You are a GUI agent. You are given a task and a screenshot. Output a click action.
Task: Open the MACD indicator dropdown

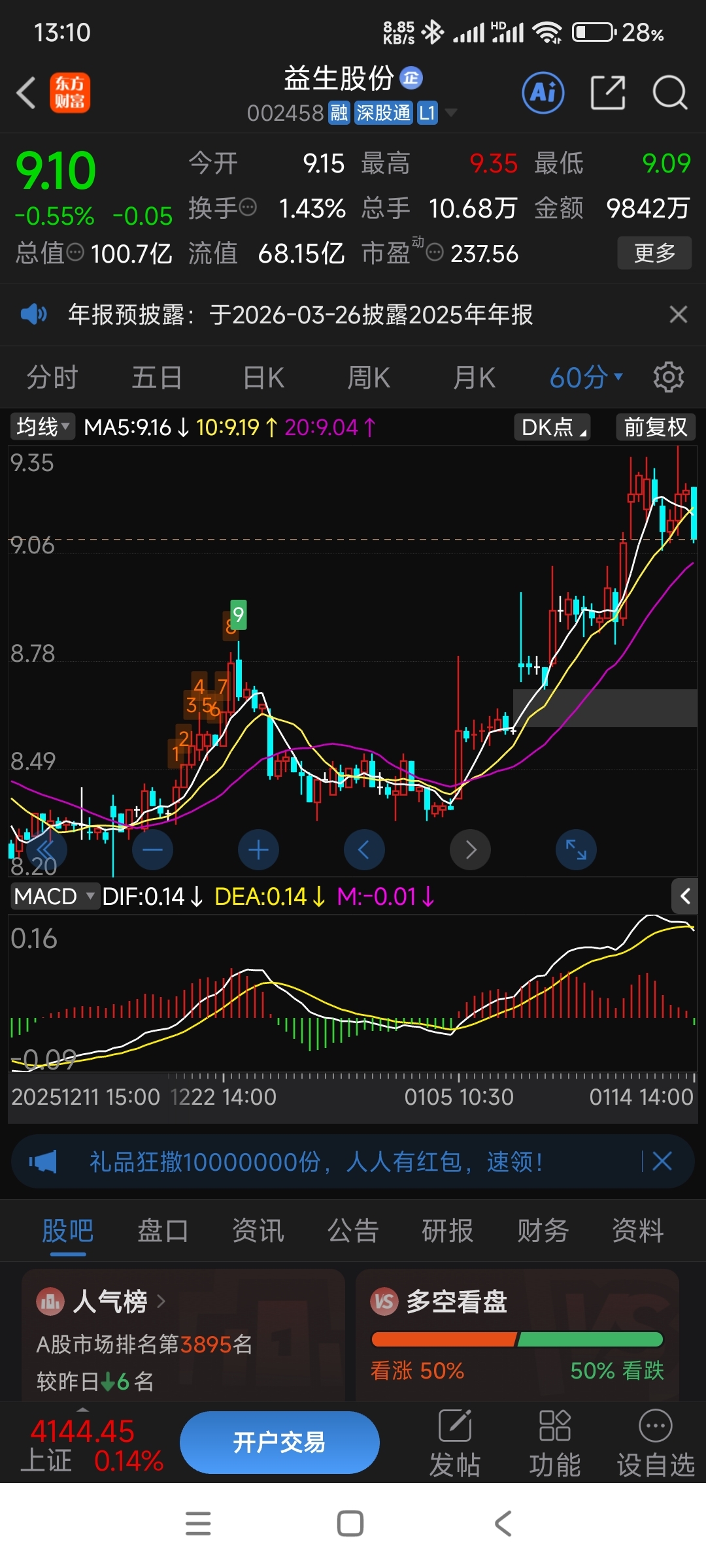[55, 896]
